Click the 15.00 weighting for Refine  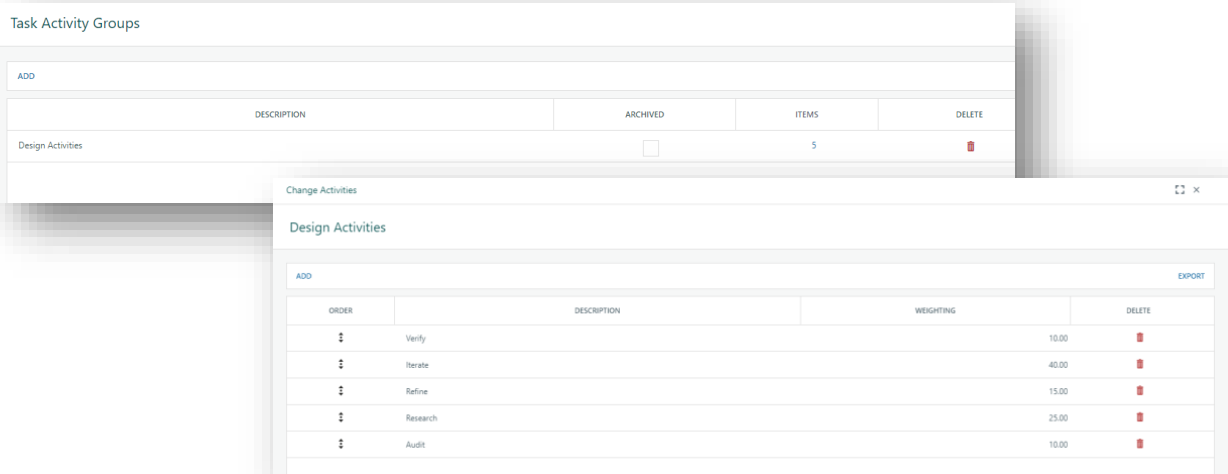[x=1058, y=391]
